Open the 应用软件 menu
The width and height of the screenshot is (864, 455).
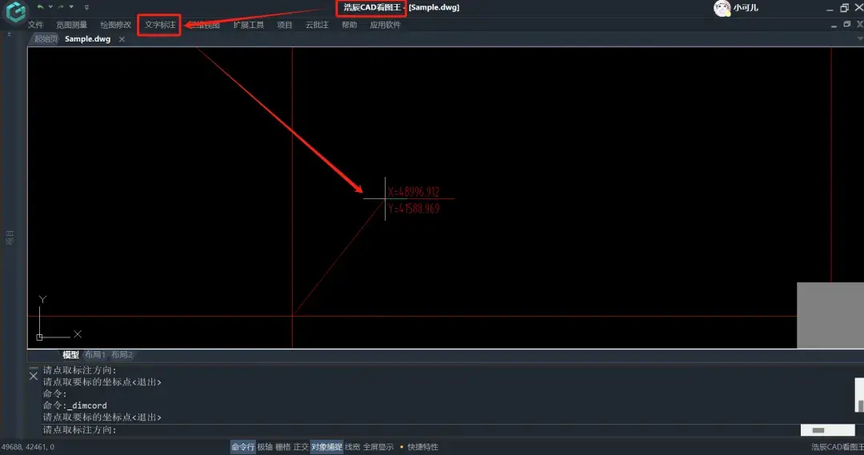tap(385, 25)
